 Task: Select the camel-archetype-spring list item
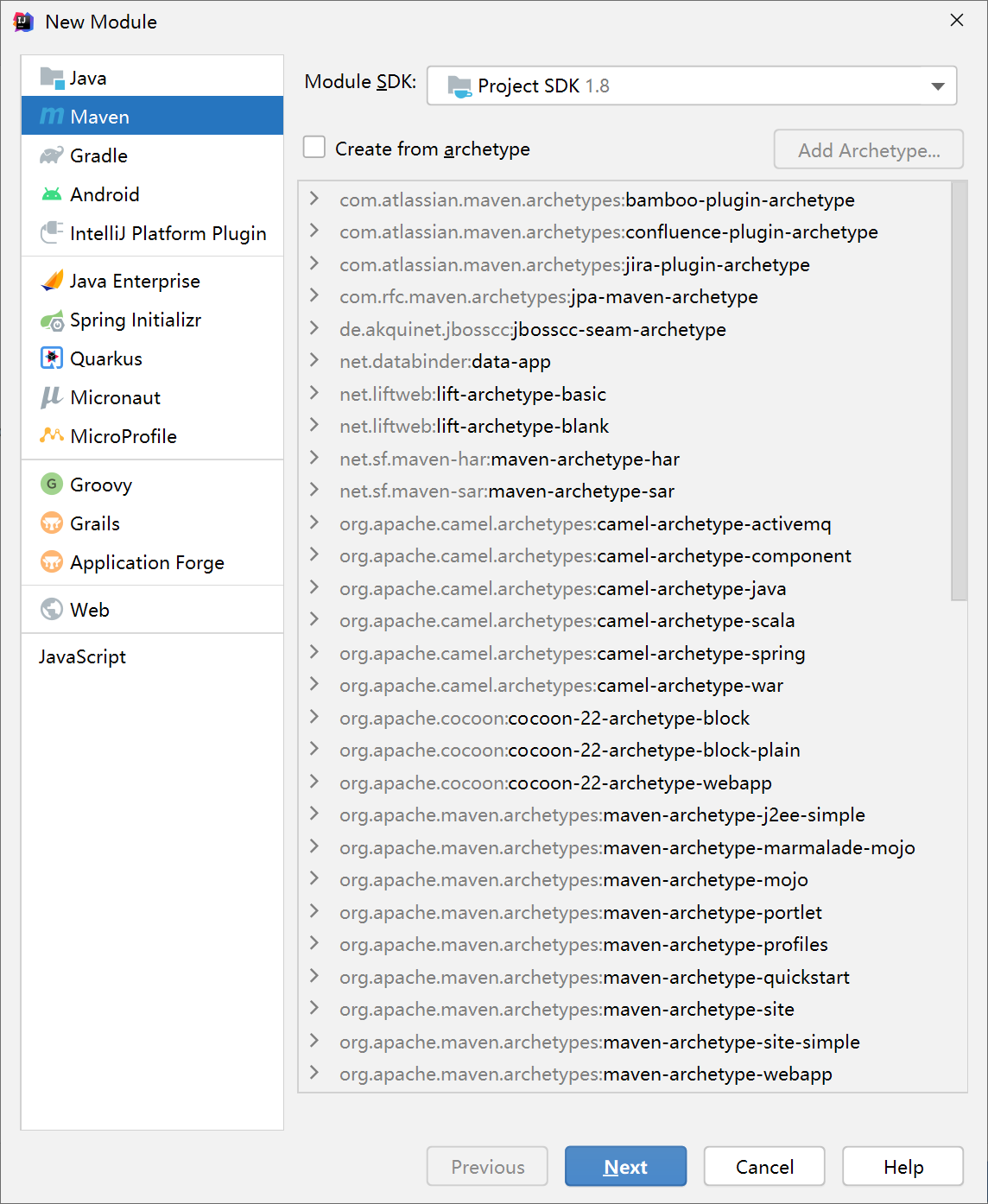pyautogui.click(x=572, y=653)
